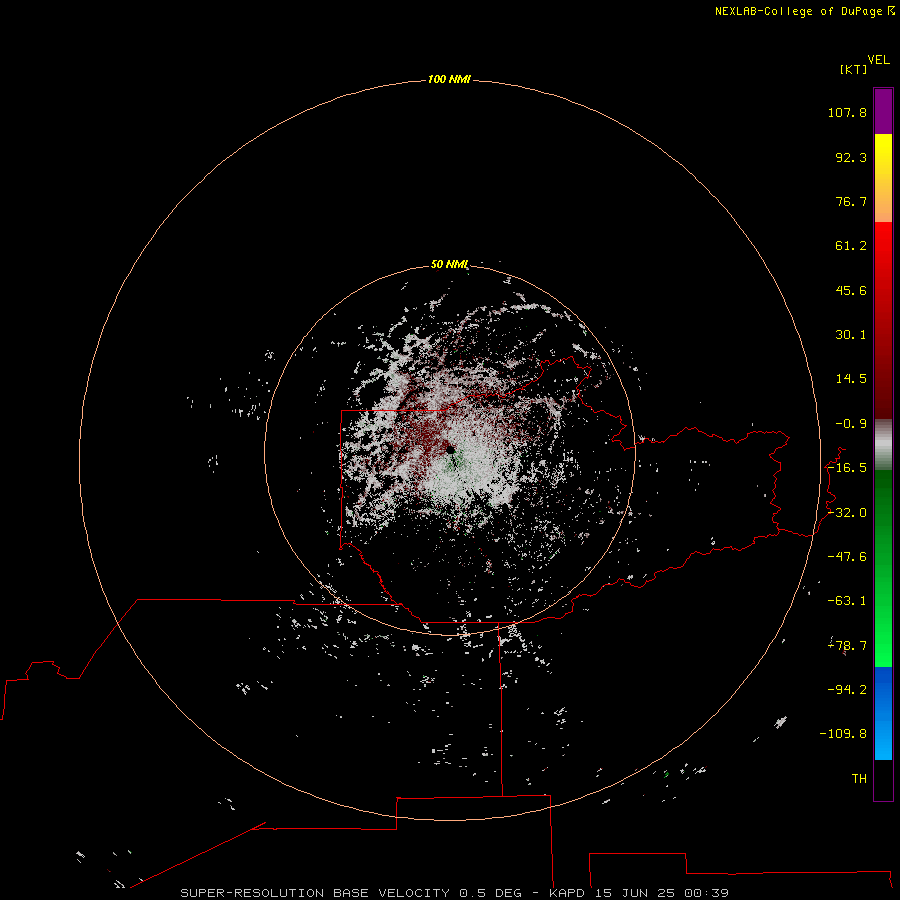Click the -47.6 velocity scale value
Screen dimensions: 900x900
coord(847,557)
